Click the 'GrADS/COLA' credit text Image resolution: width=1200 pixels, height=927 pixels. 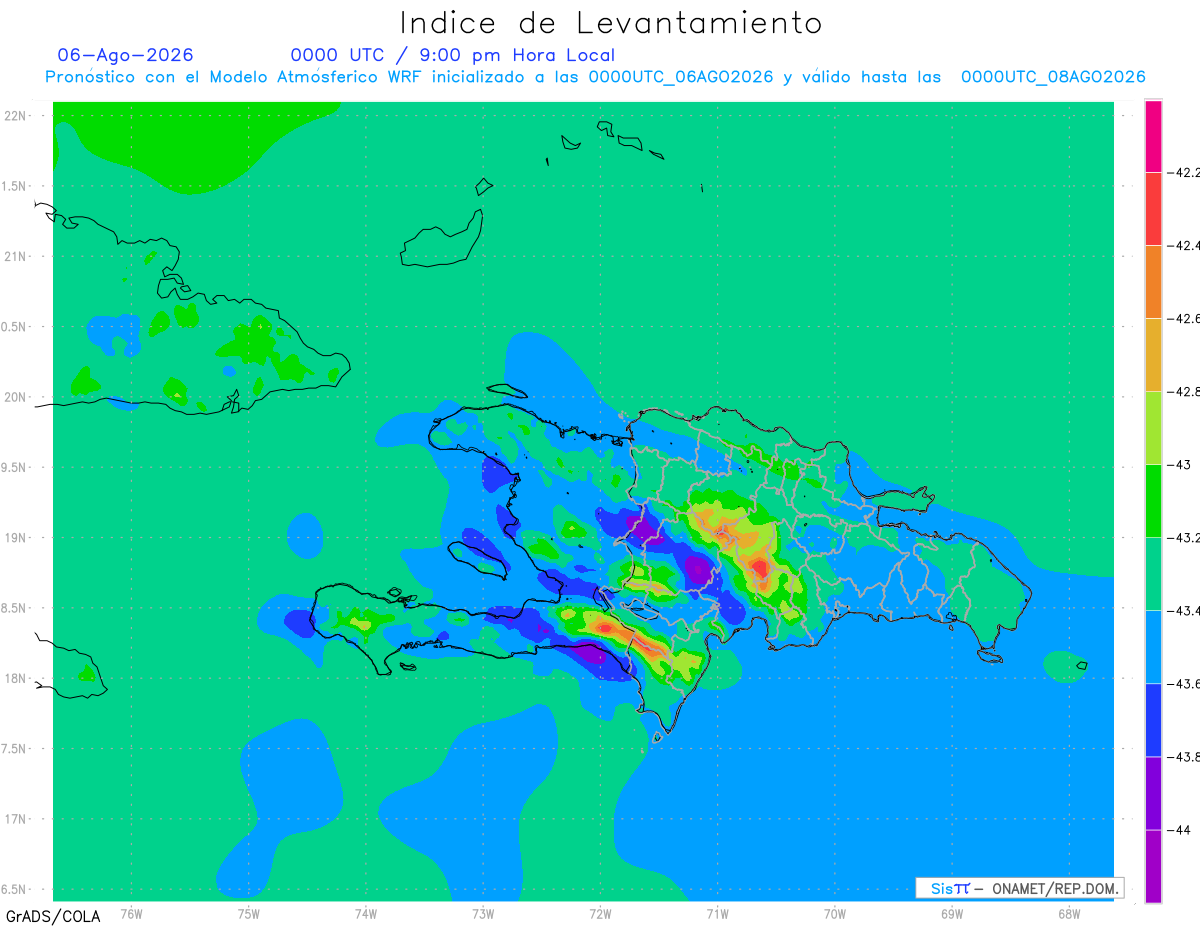click(x=51, y=916)
